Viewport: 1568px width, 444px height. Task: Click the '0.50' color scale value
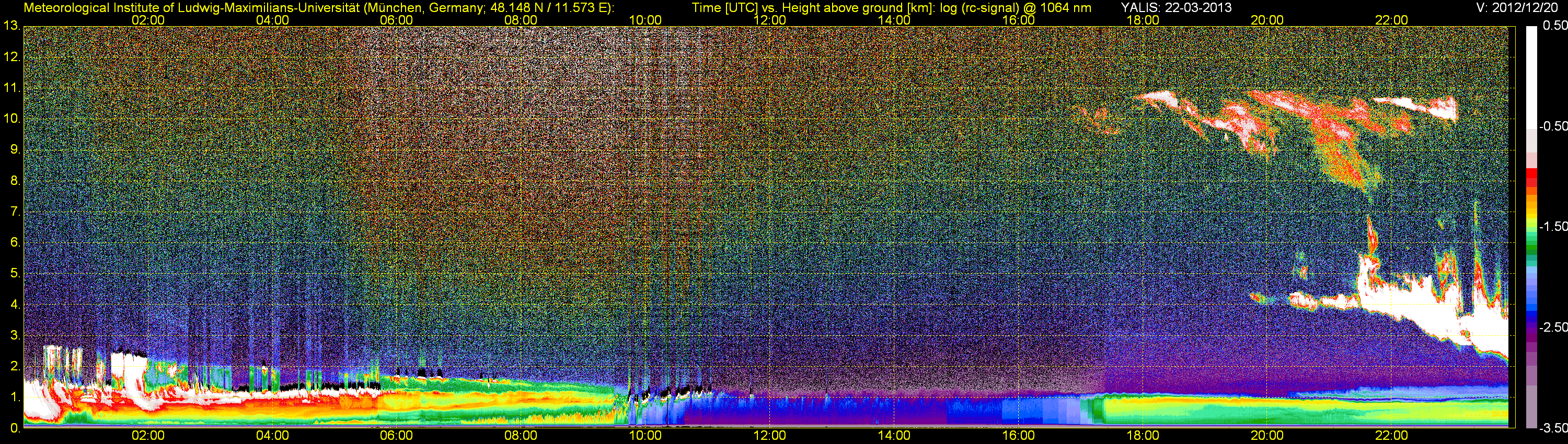[x=1554, y=26]
